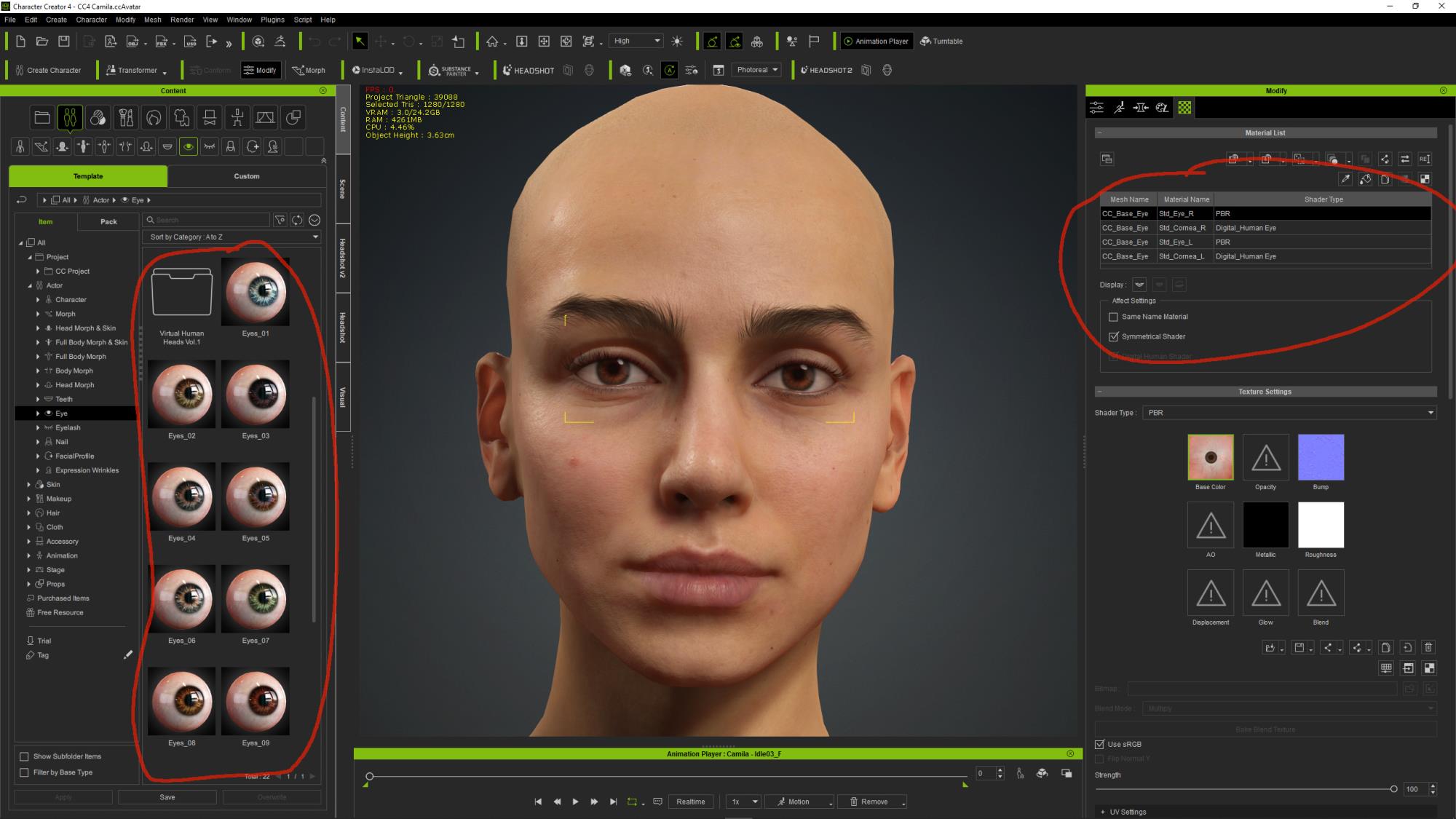This screenshot has width=1456, height=819.
Task: Click the Headshot plugin button
Action: click(529, 71)
